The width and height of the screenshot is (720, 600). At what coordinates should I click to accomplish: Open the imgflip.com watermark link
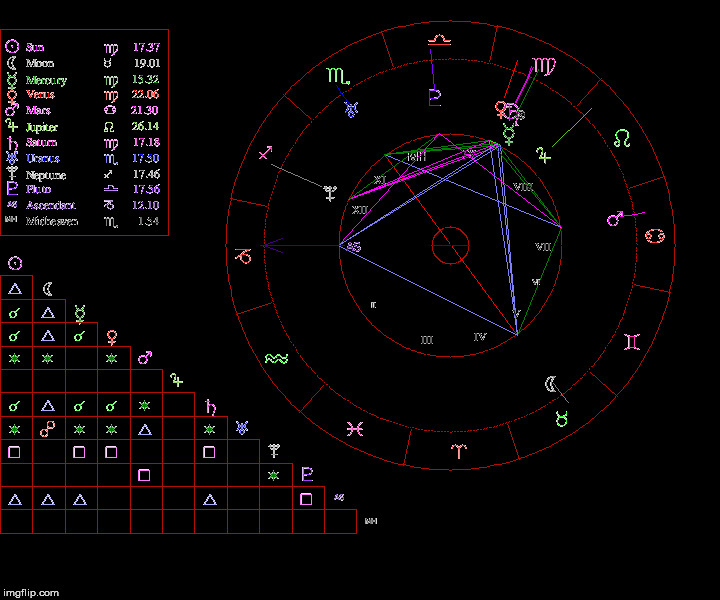click(30, 592)
